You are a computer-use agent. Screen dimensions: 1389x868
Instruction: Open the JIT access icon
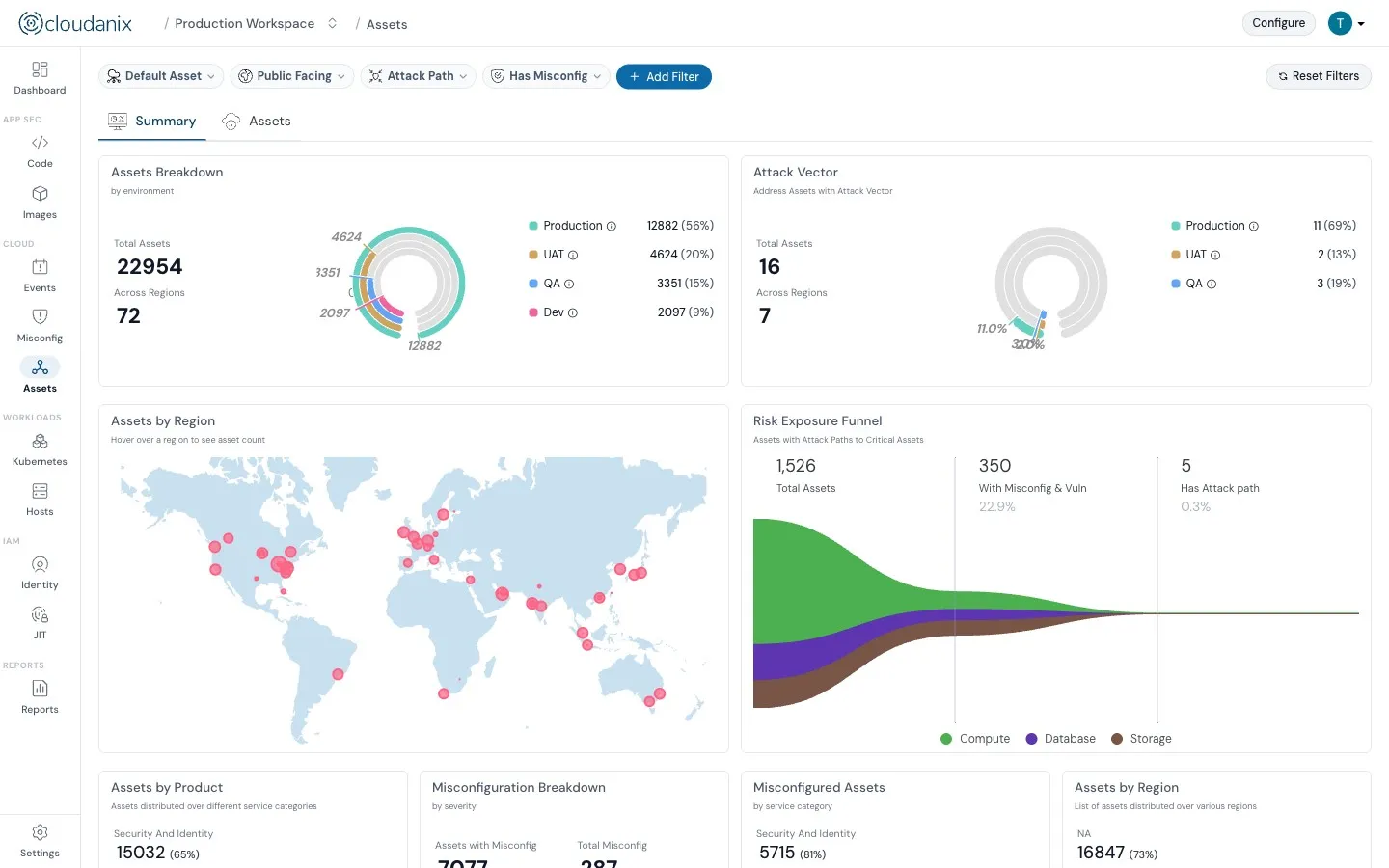coord(40,614)
